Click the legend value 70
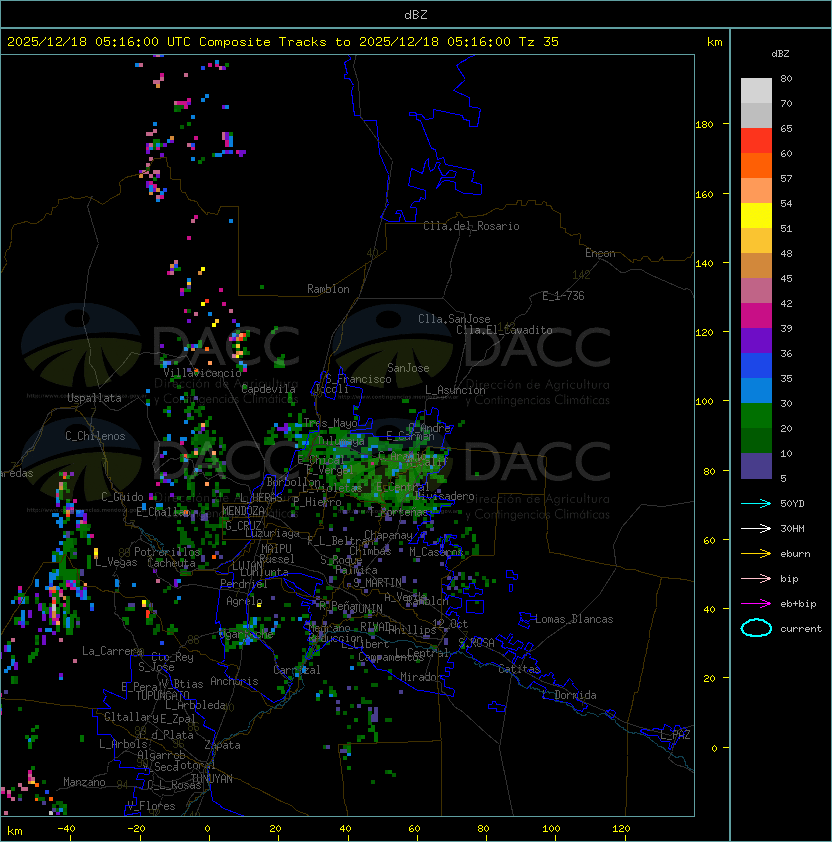This screenshot has height=842, width=832. click(786, 103)
